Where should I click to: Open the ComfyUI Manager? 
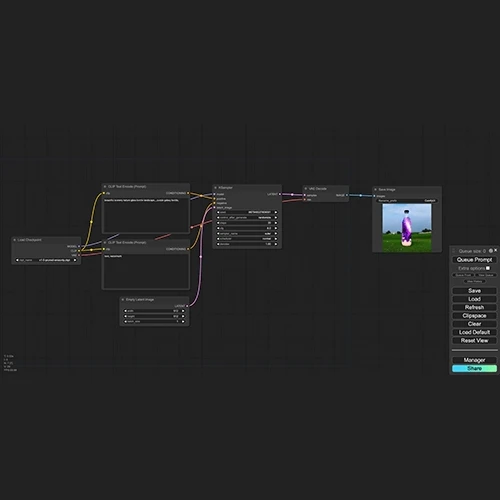(474, 360)
